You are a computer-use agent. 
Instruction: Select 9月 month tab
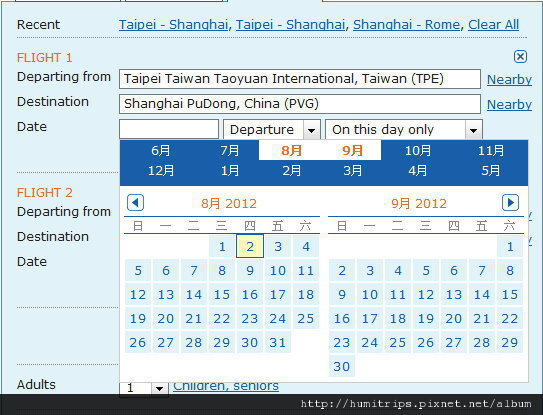tap(353, 151)
